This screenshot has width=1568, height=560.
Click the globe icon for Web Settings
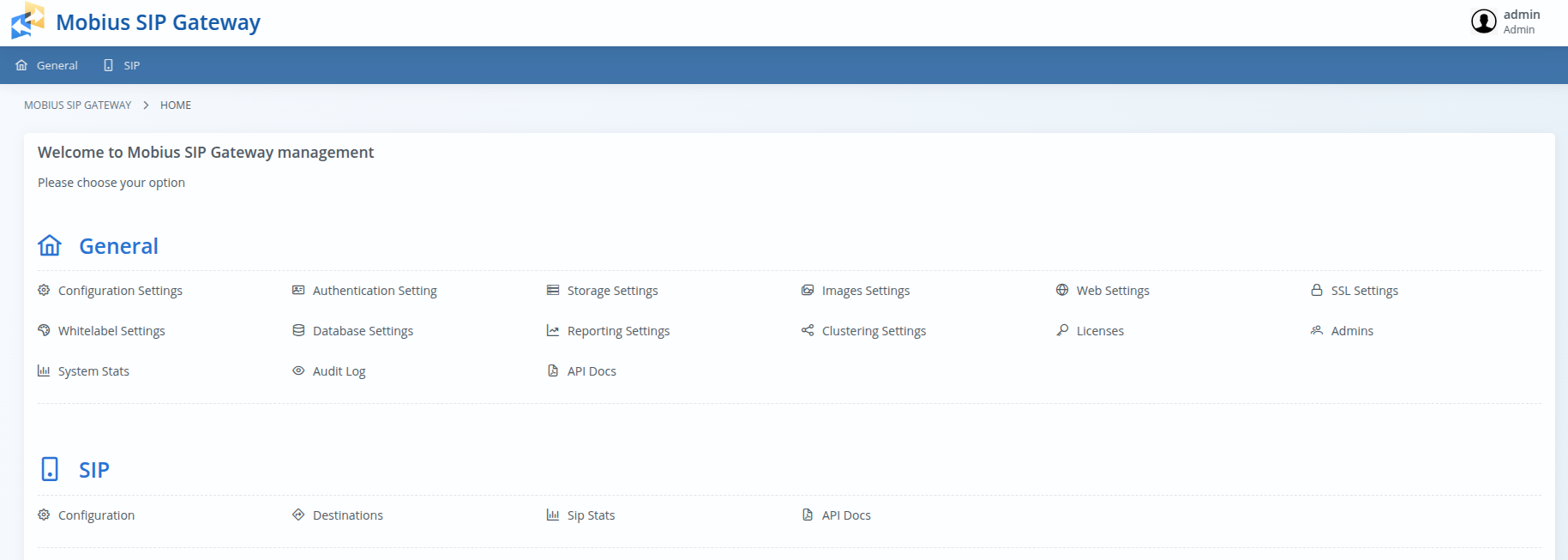1062,290
